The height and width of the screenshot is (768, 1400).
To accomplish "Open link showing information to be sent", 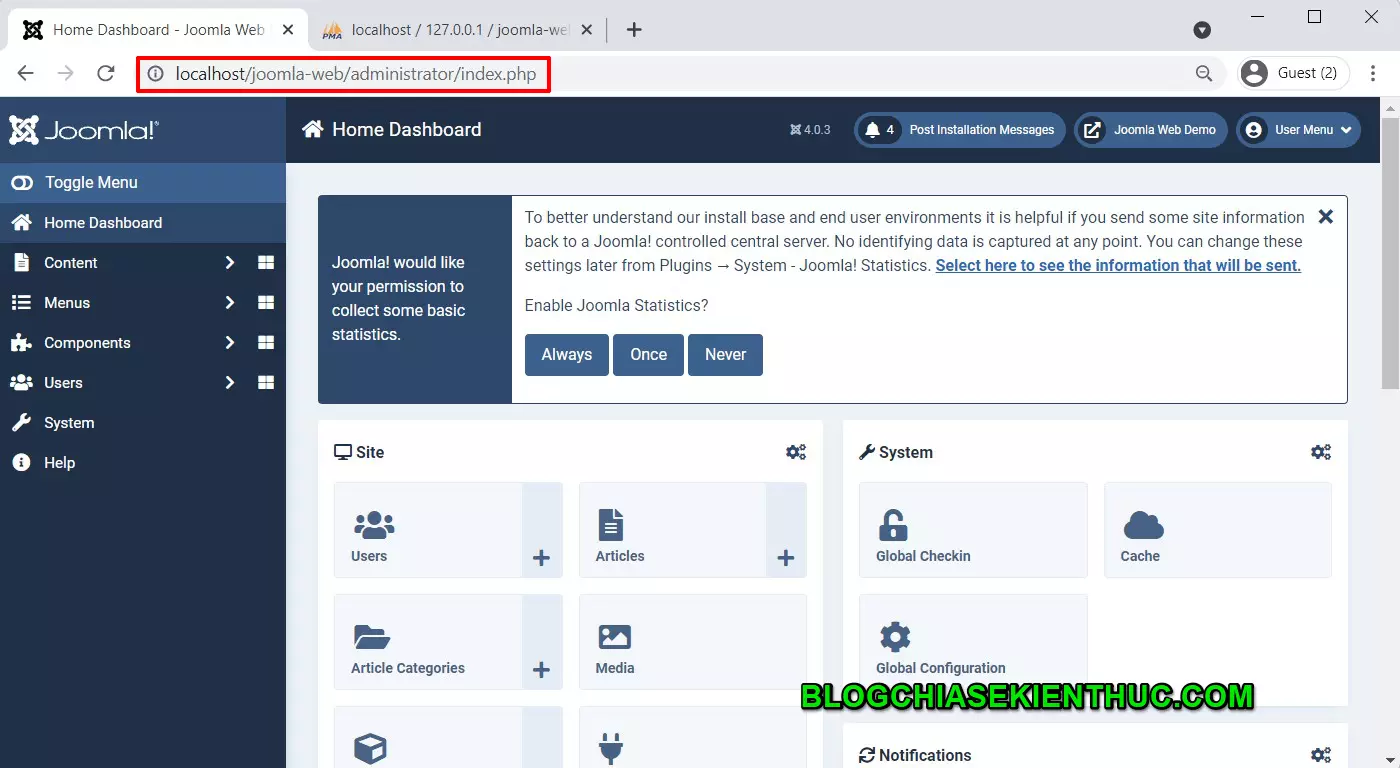I will (x=1118, y=265).
